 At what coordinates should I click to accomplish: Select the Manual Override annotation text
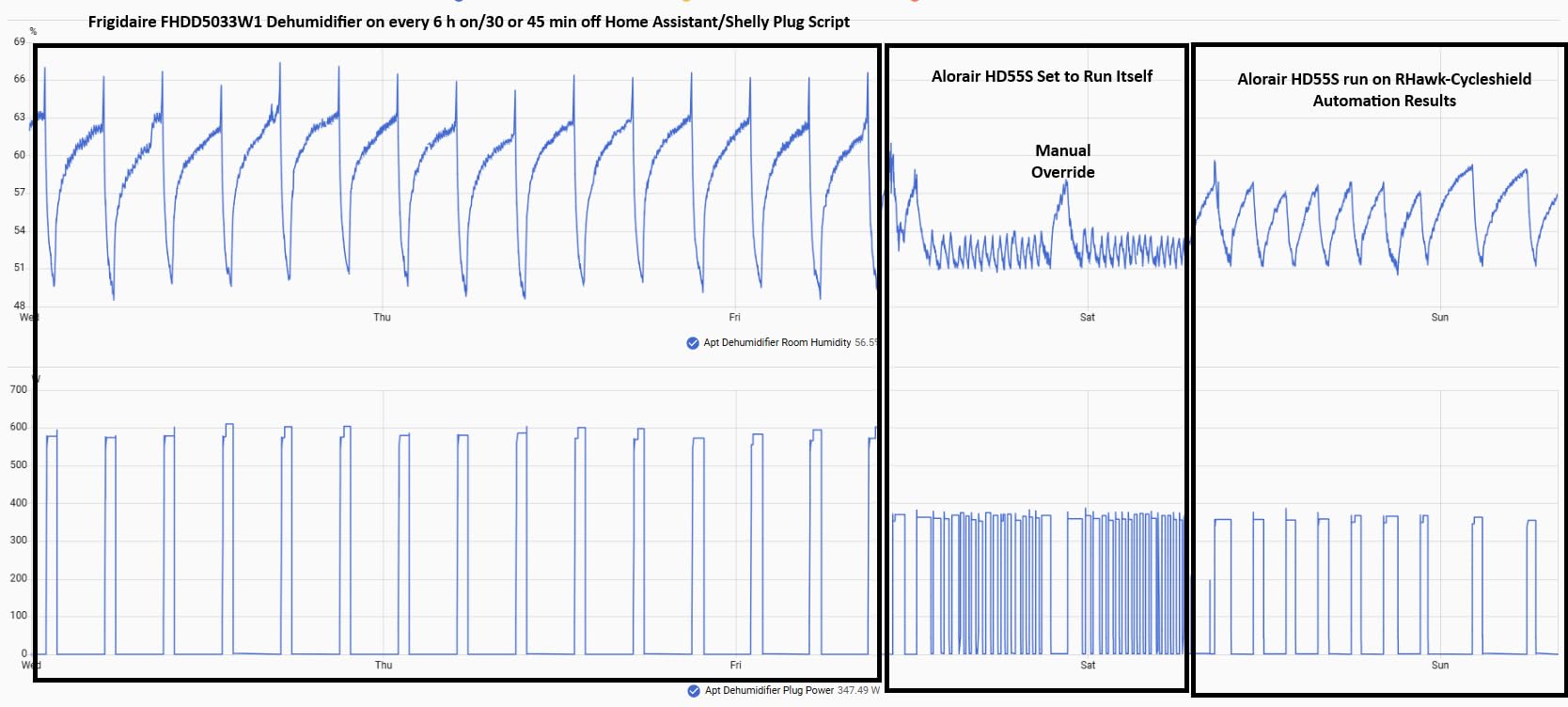pyautogui.click(x=1063, y=162)
